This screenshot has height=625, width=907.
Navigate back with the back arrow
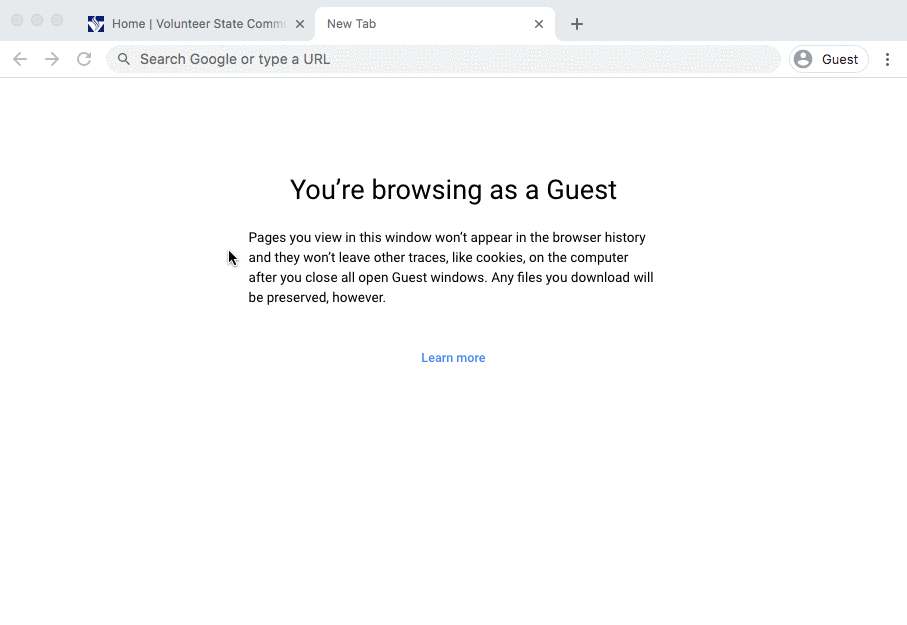20,59
